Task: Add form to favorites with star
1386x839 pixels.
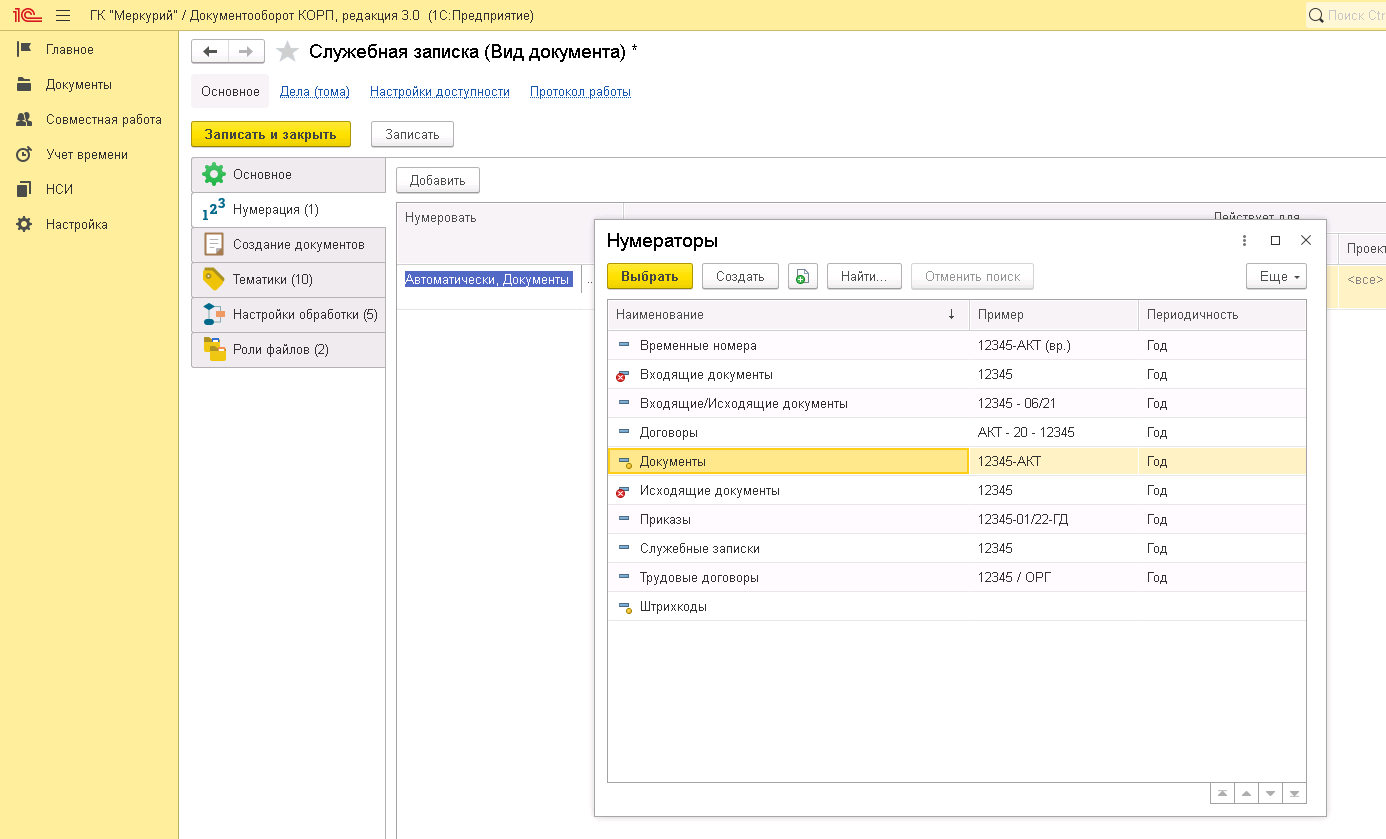Action: tap(287, 52)
